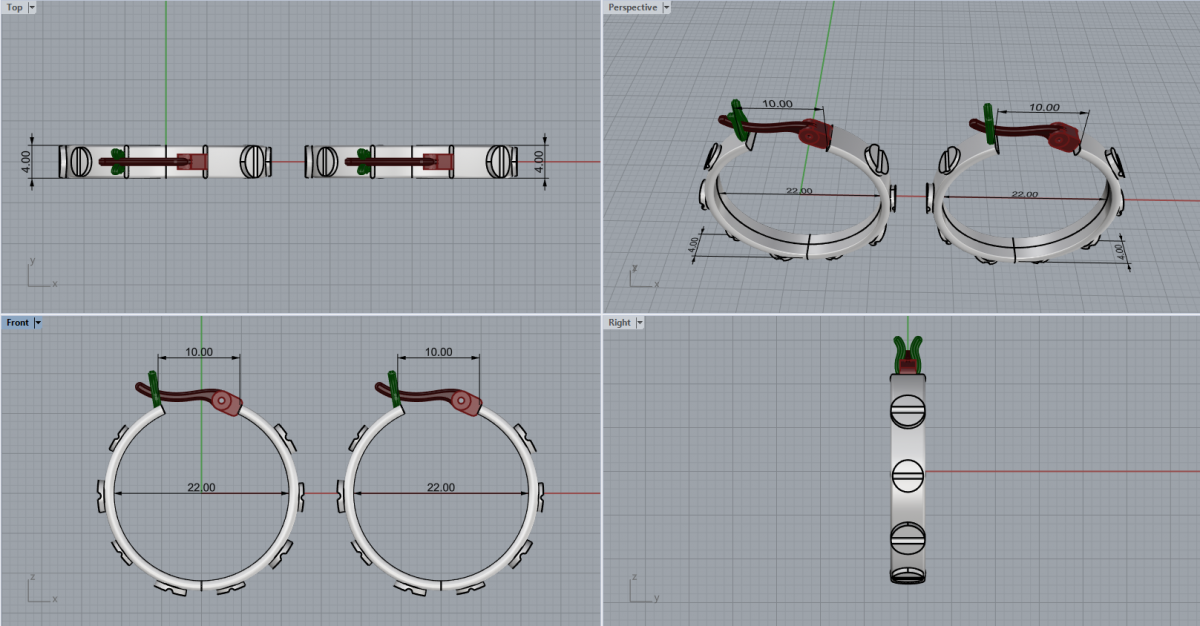The height and width of the screenshot is (626, 1200).
Task: Select the right ring's 22.00 dimension in Perspective view
Action: 1024,194
